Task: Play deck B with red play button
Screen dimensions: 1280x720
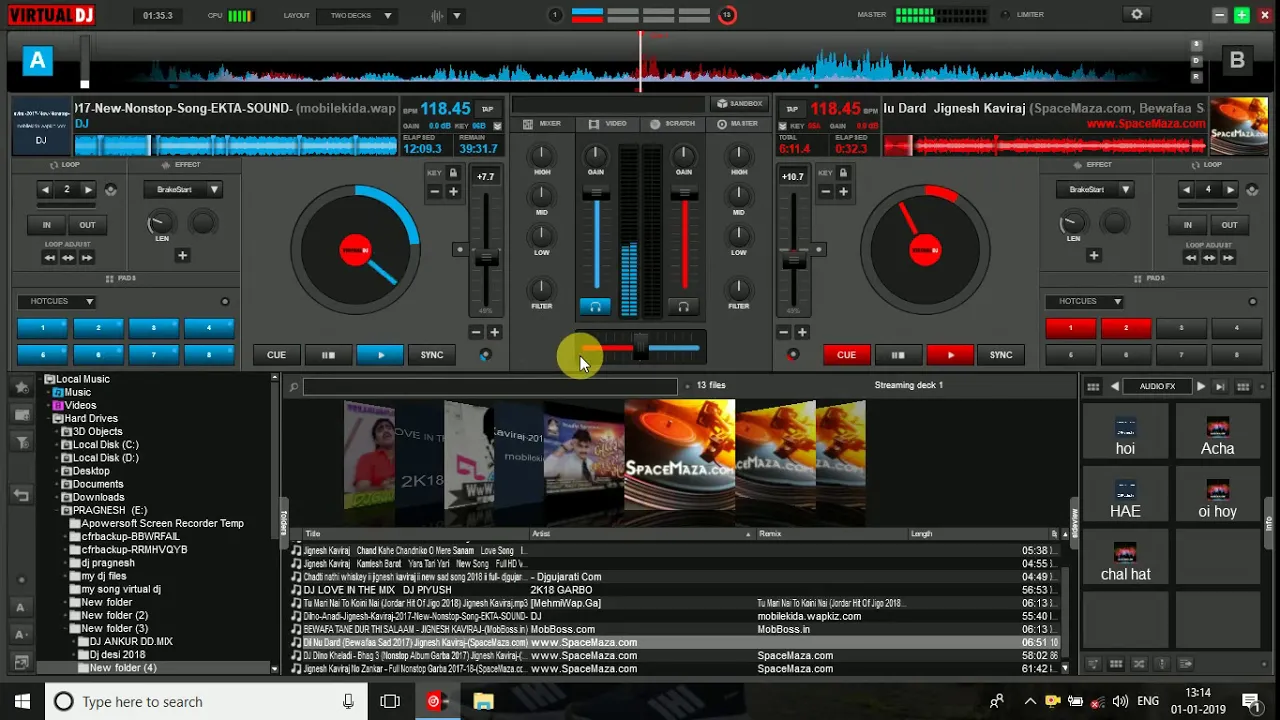Action: tap(950, 355)
